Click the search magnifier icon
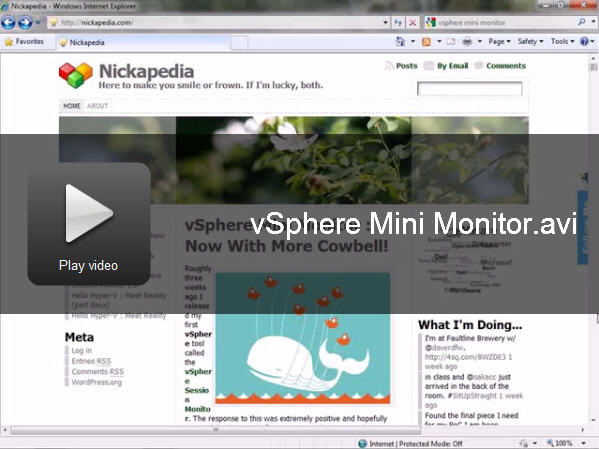Image resolution: width=599 pixels, height=449 pixels. click(x=582, y=22)
